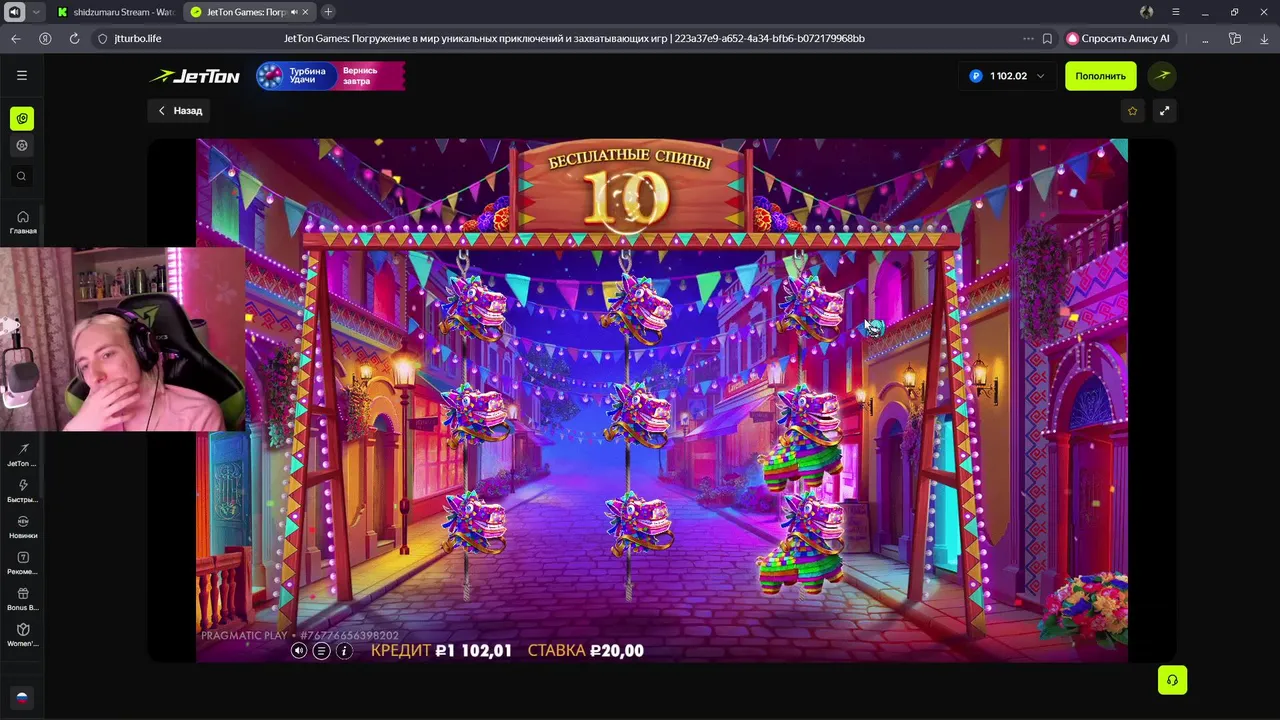Viewport: 1280px width, 720px height.
Task: Open the JetTon profile avatar
Action: tap(1162, 75)
